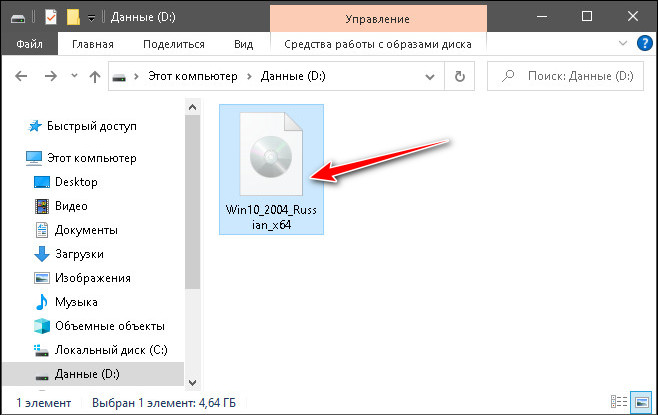Open the Customize Quick Access Toolbar dropdown
The width and height of the screenshot is (658, 415).
pos(91,18)
